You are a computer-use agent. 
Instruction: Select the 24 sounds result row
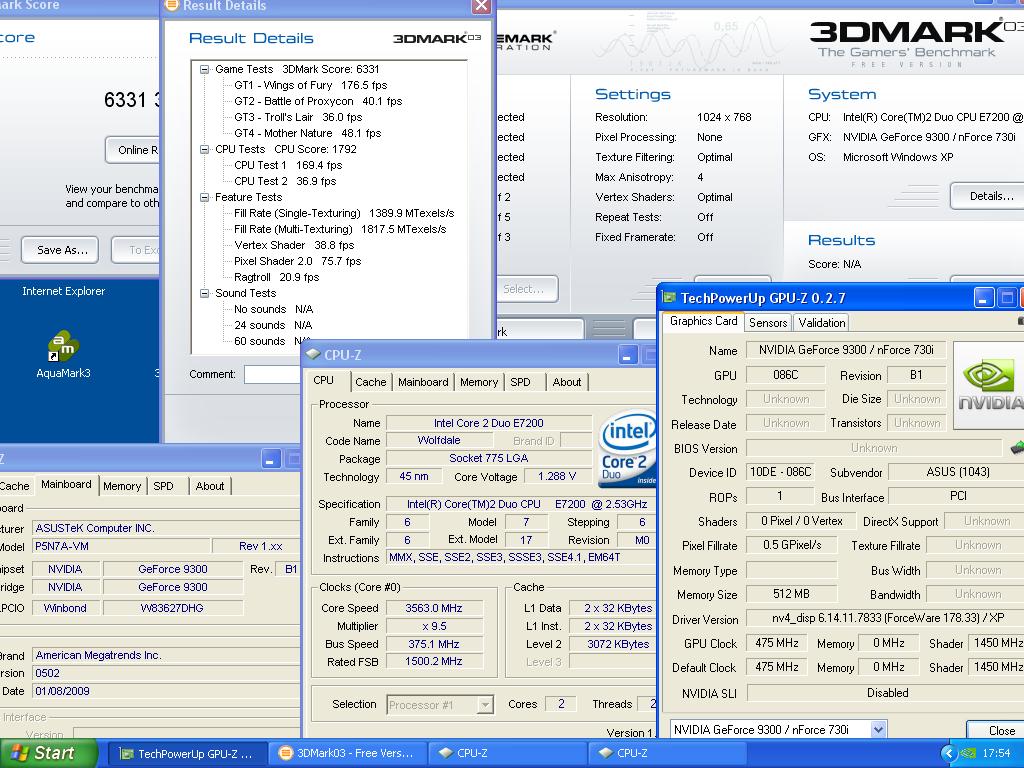[273, 325]
